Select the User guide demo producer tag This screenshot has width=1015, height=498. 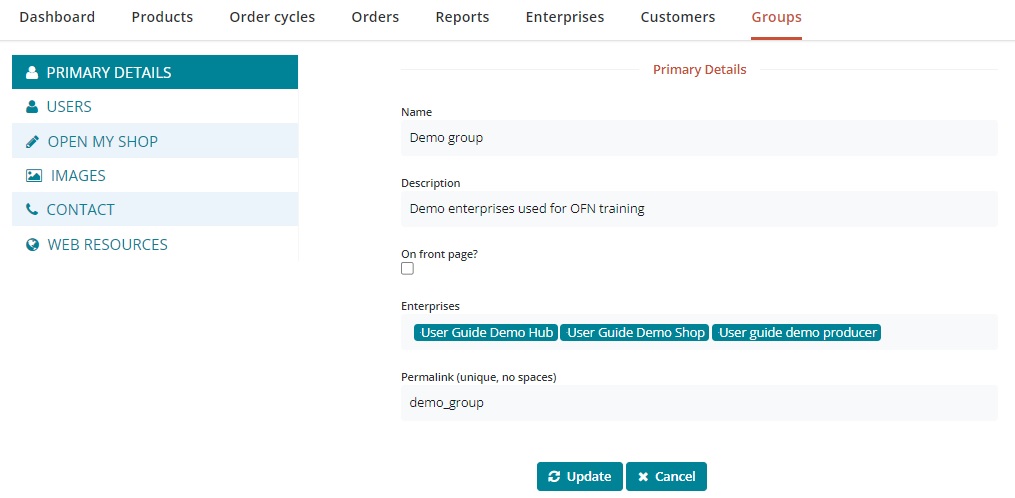pyautogui.click(x=796, y=333)
